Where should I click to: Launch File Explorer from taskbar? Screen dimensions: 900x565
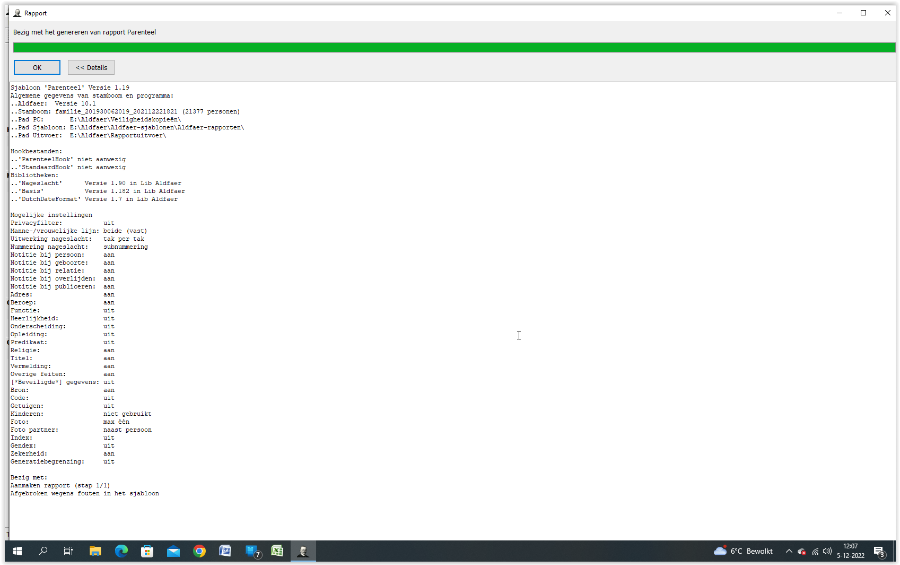[95, 551]
